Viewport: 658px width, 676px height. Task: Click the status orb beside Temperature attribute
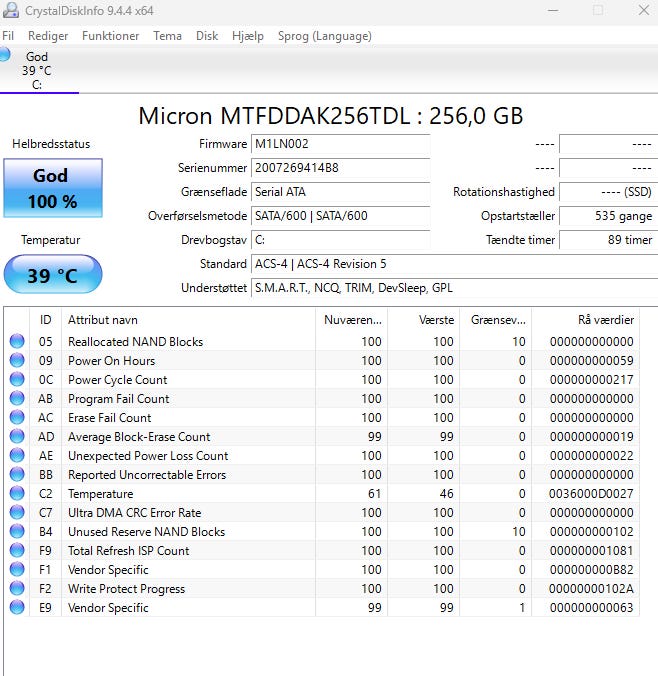(17, 494)
